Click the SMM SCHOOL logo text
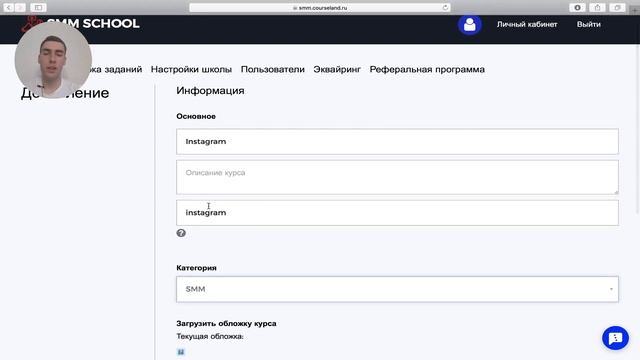The width and height of the screenshot is (640, 360). tap(93, 24)
